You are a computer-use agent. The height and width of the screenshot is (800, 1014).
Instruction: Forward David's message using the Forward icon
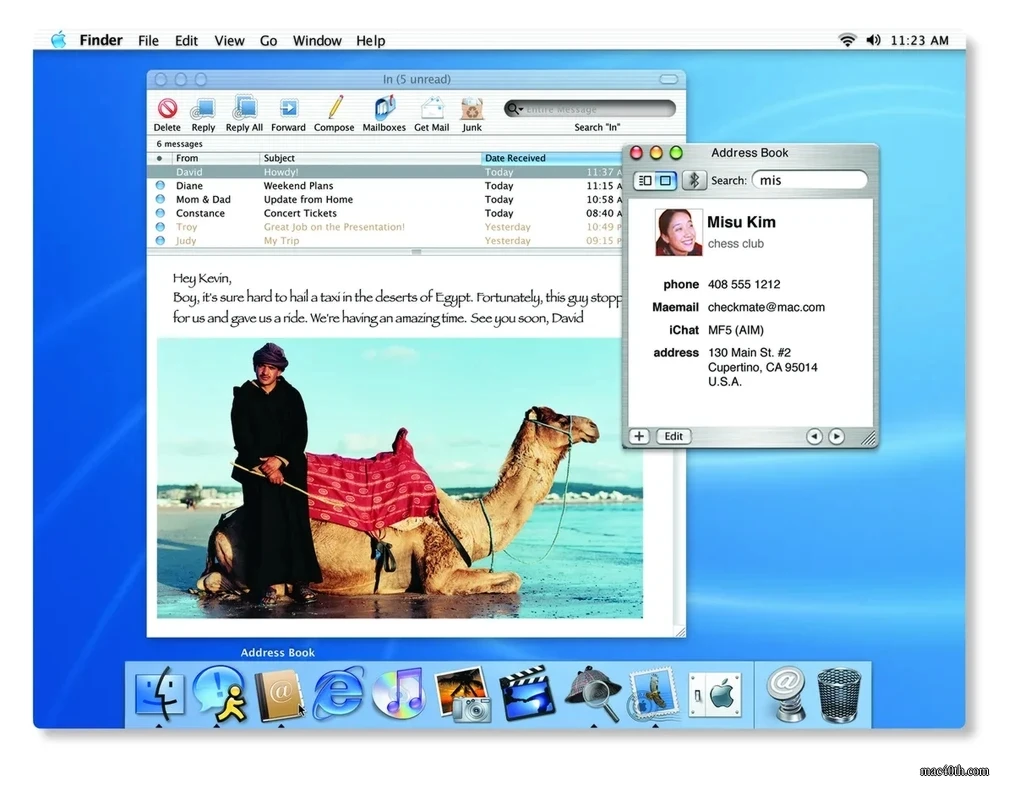(x=288, y=110)
